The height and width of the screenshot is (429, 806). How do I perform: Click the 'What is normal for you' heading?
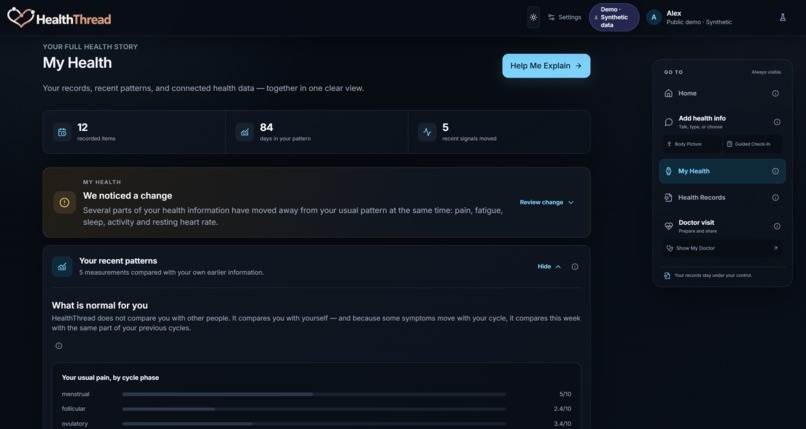[100, 306]
